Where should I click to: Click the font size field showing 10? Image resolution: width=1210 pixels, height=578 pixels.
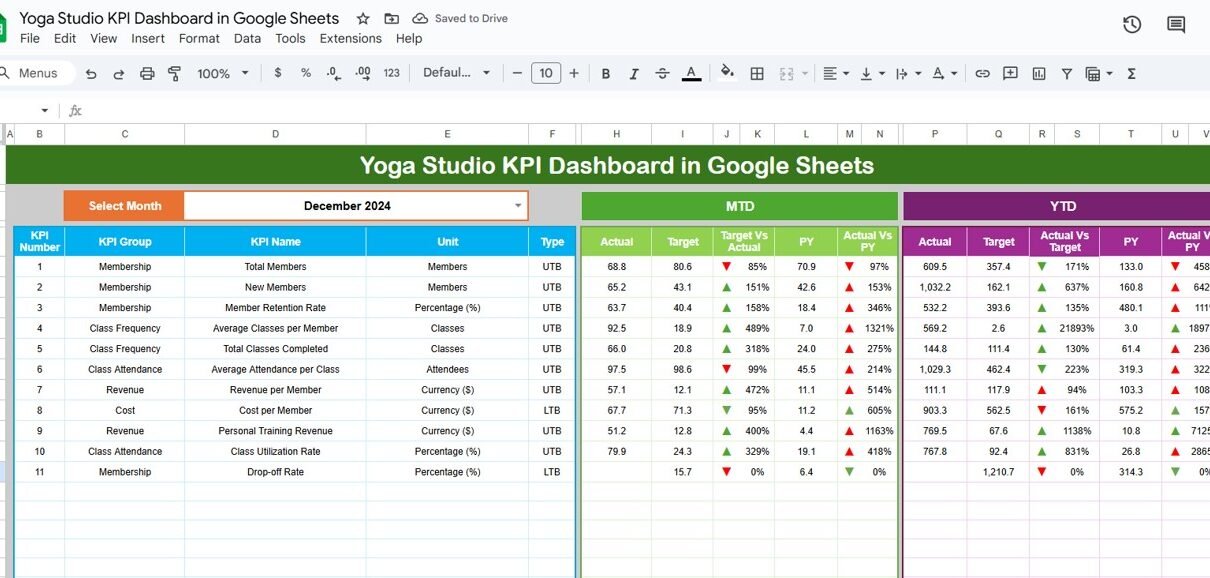coord(545,73)
